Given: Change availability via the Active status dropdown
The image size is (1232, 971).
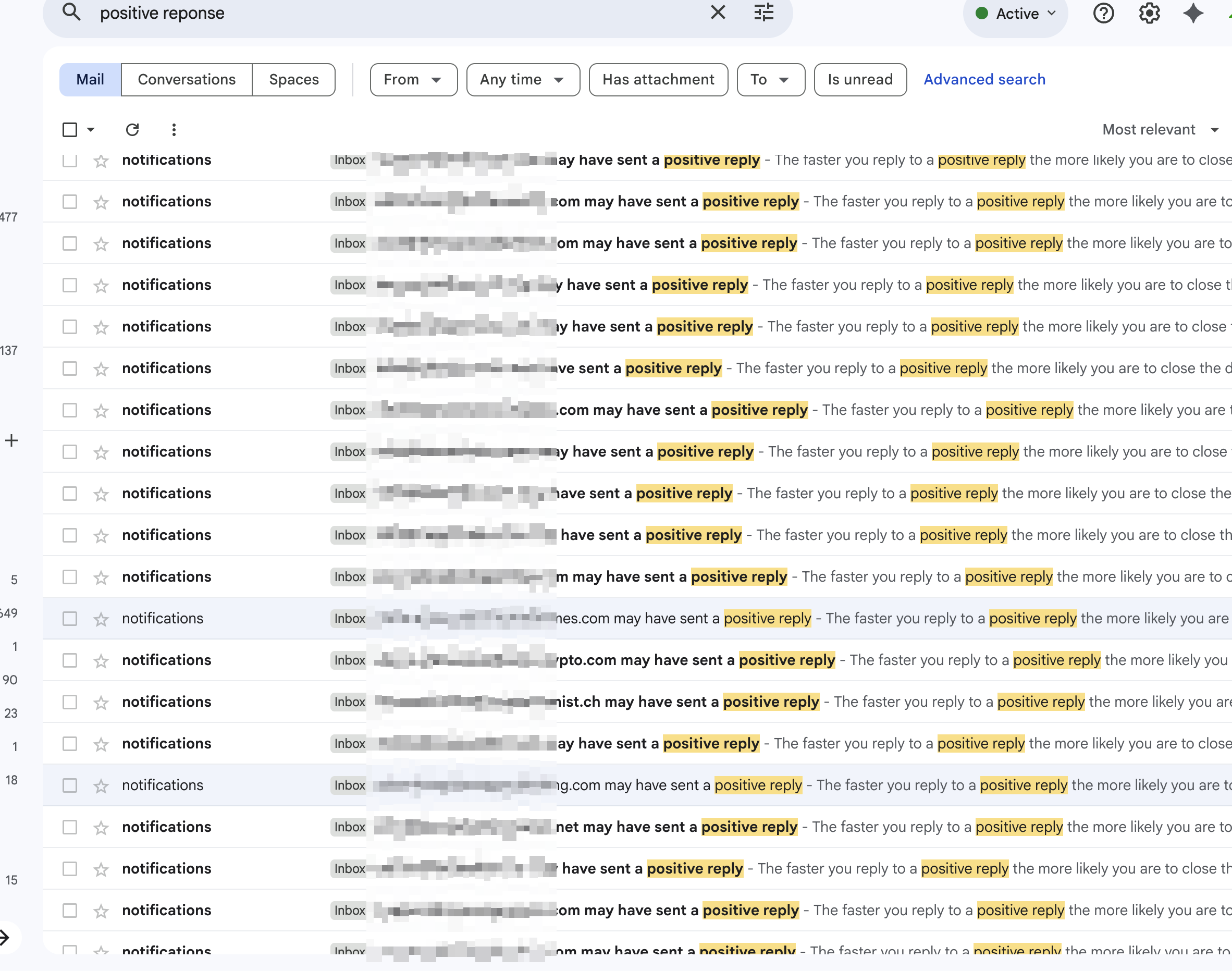Looking at the screenshot, I should 1015,13.
